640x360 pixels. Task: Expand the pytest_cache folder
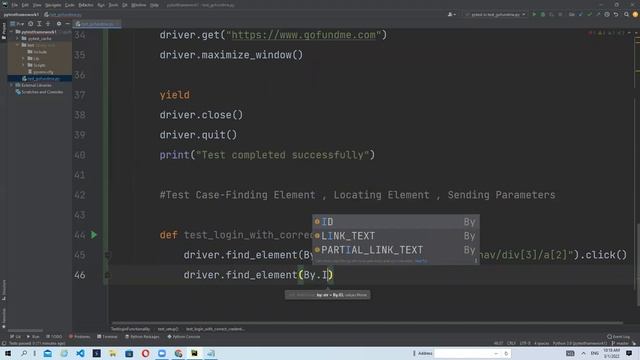pos(18,38)
